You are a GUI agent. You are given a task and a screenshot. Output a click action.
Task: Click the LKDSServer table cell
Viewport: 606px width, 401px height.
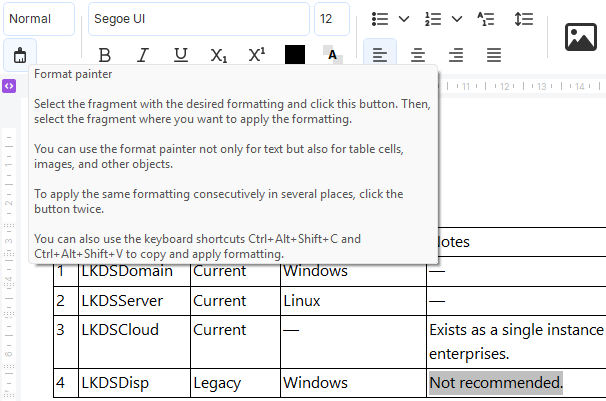point(134,301)
